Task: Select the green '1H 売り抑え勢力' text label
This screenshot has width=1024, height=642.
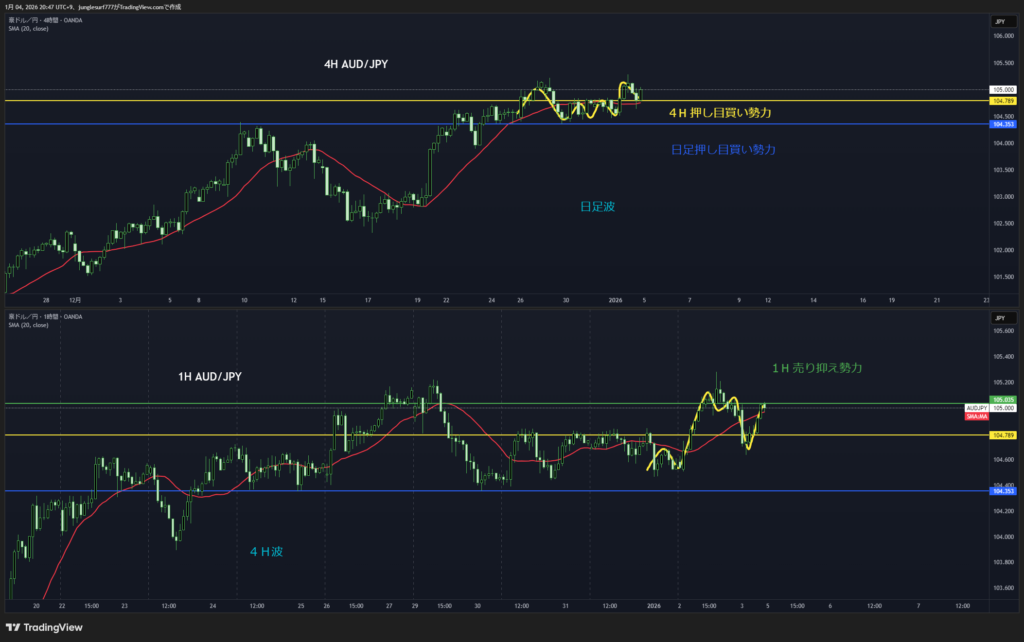Action: [817, 368]
